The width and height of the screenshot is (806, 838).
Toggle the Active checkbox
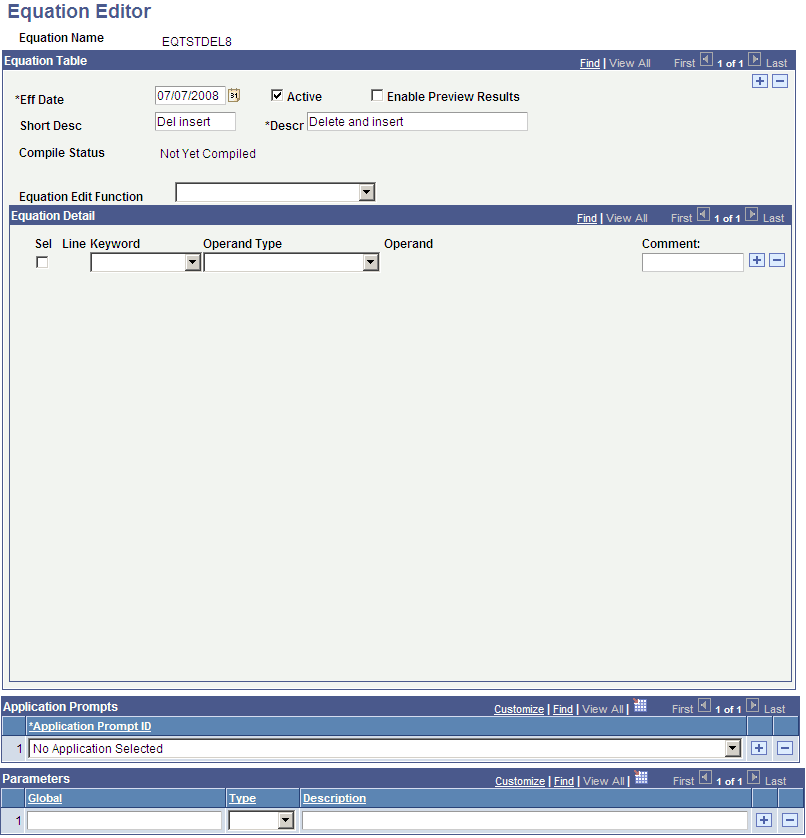click(x=276, y=95)
